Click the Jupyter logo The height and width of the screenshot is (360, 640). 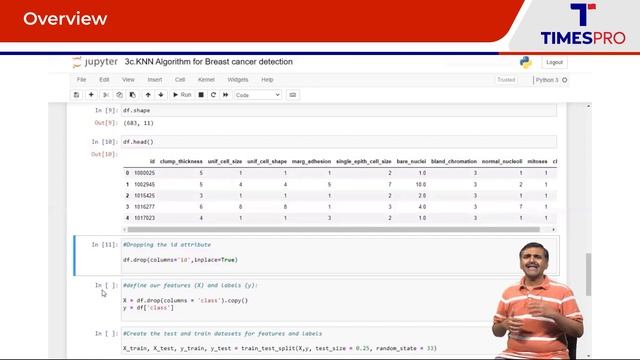pos(95,62)
